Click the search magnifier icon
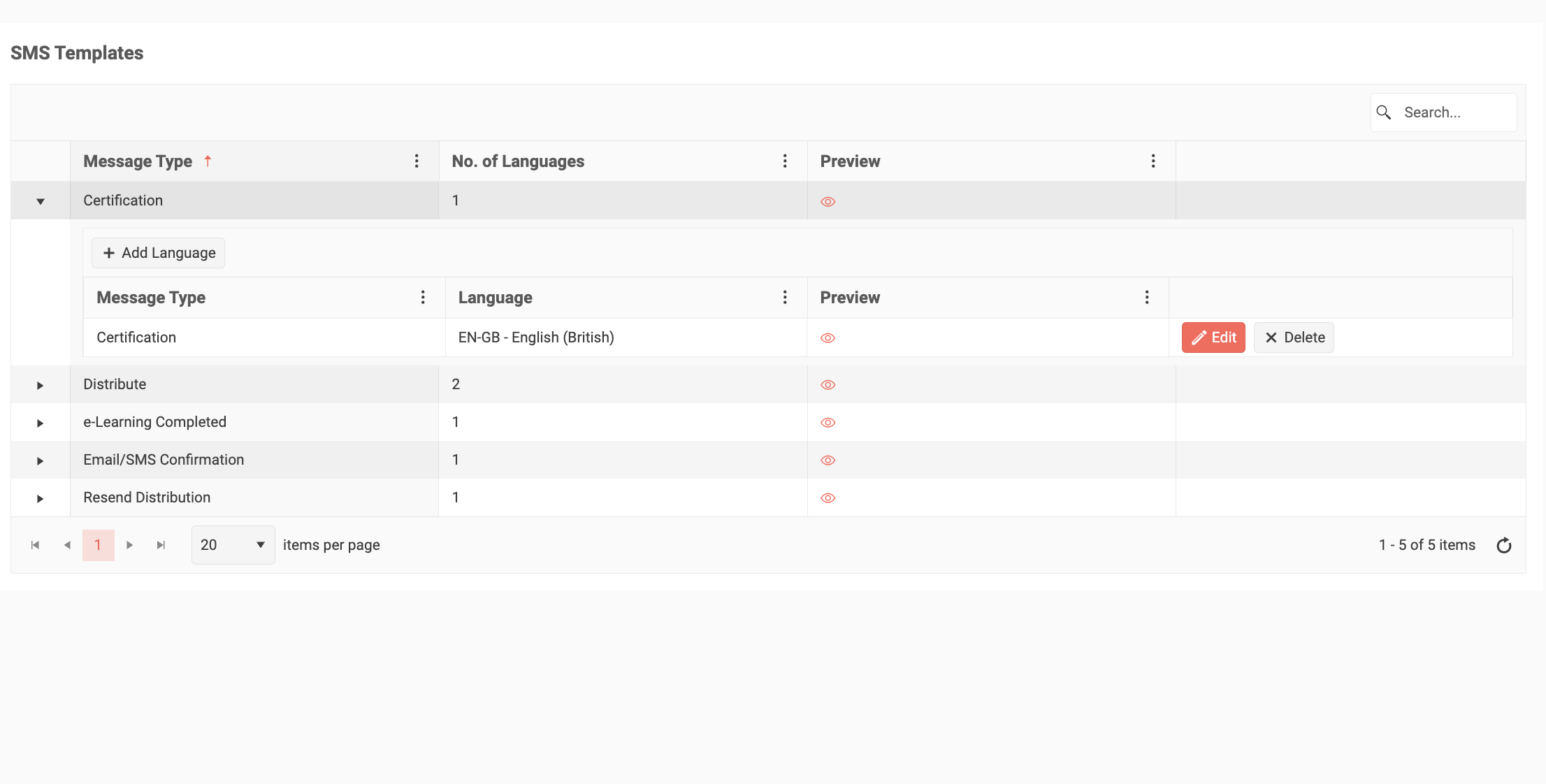Screen dimensions: 1546x784 [1383, 112]
